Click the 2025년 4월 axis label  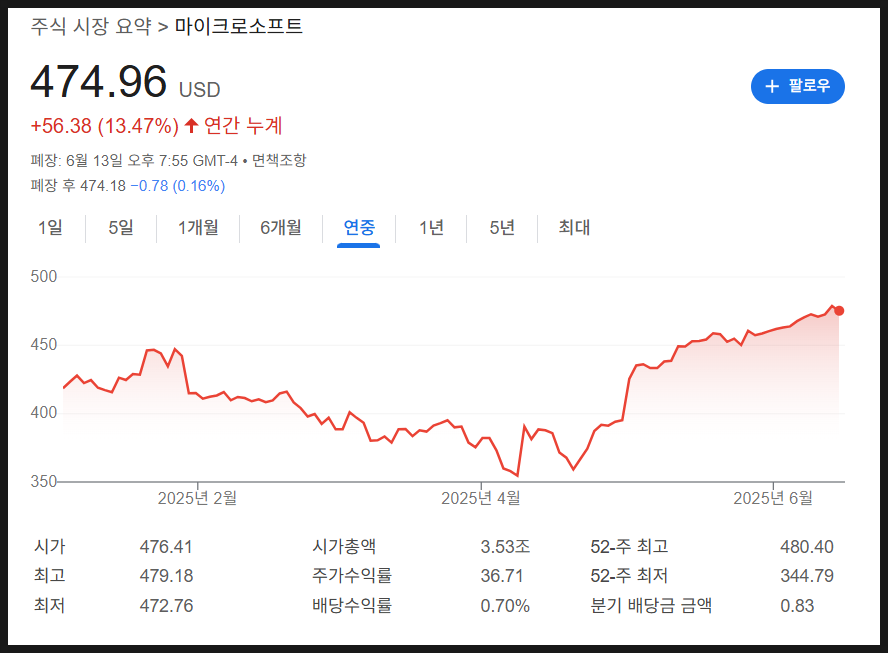(481, 498)
